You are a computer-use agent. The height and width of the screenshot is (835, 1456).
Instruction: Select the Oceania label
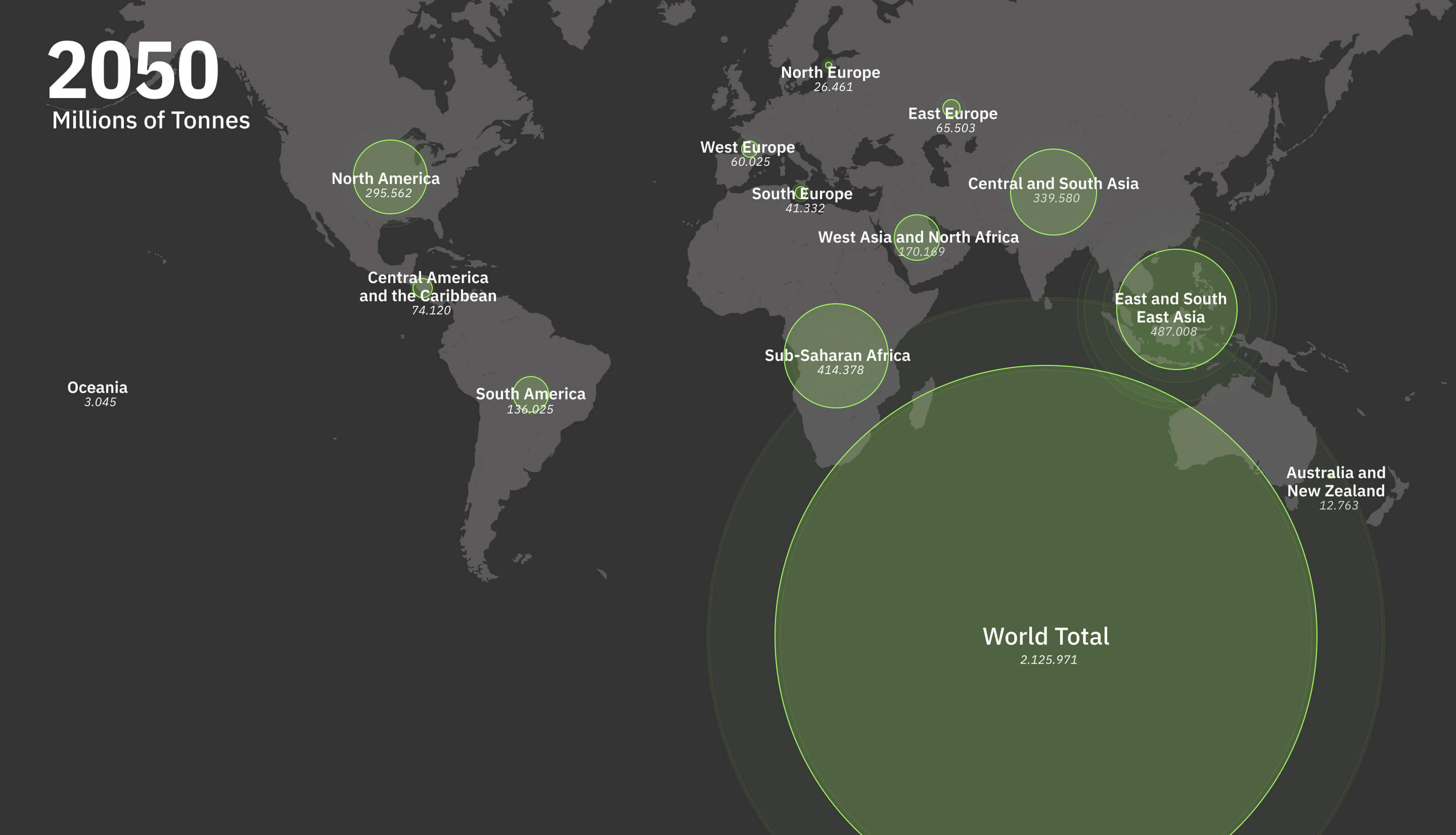click(98, 388)
